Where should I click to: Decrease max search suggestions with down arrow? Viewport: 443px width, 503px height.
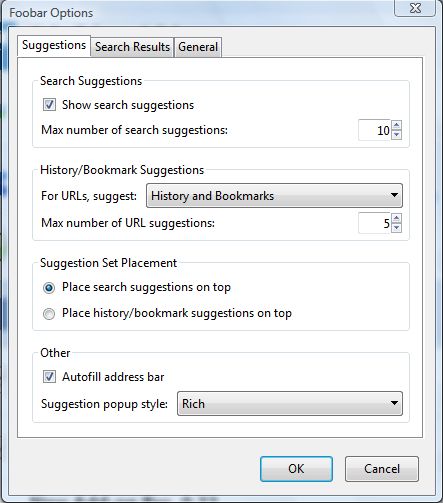(x=396, y=135)
